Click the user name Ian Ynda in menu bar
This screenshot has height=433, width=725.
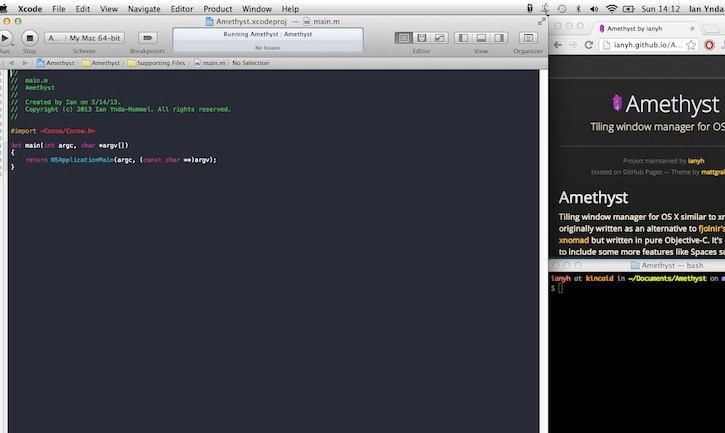click(x=707, y=9)
